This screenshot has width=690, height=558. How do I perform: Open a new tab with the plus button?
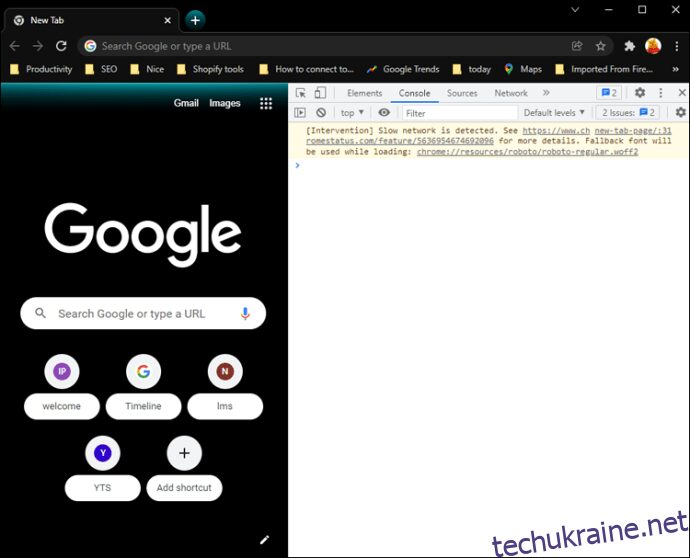pos(195,20)
